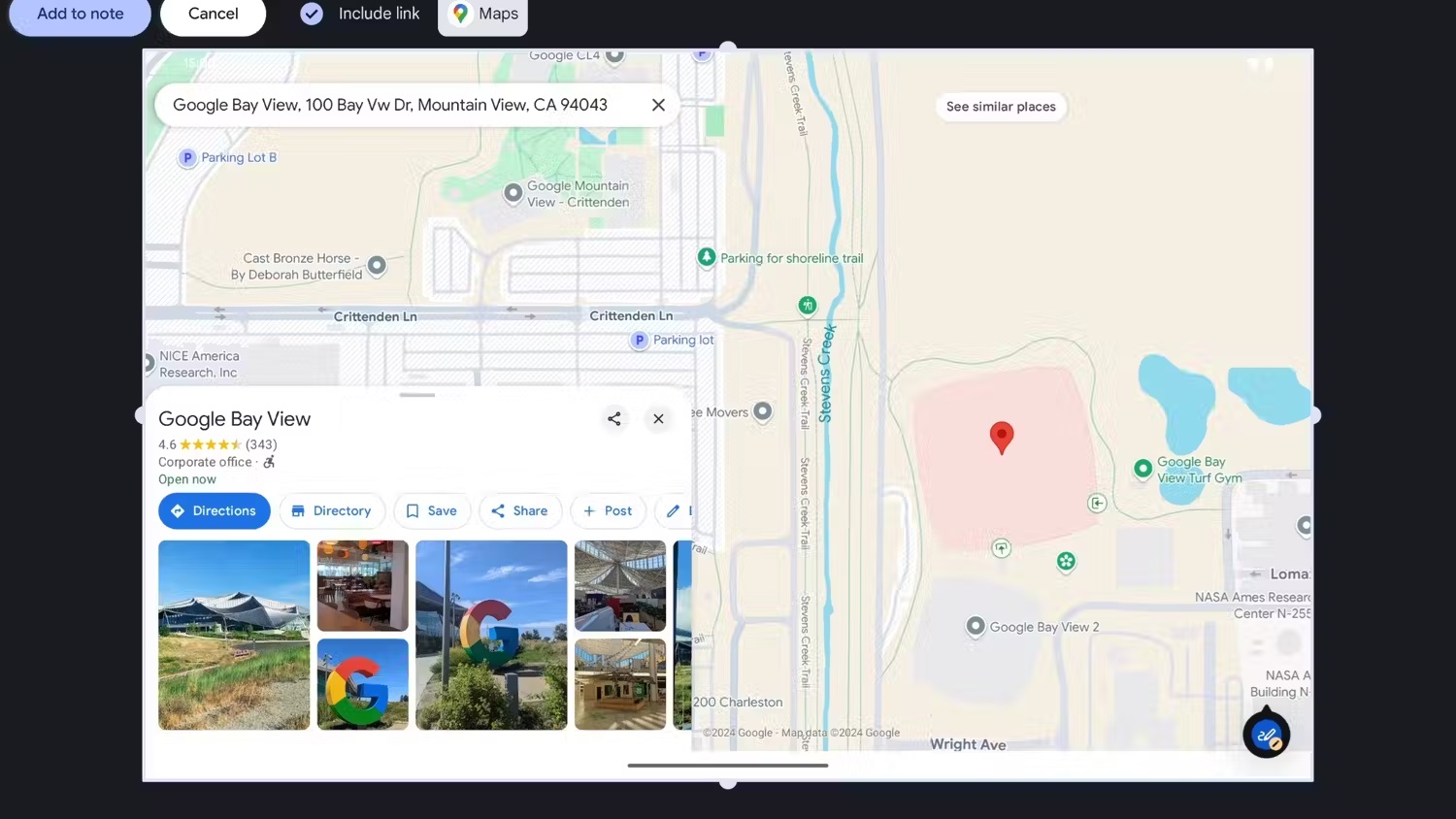1456x819 pixels.
Task: Select the Google Bay View Turf Gym marker
Action: click(1143, 469)
